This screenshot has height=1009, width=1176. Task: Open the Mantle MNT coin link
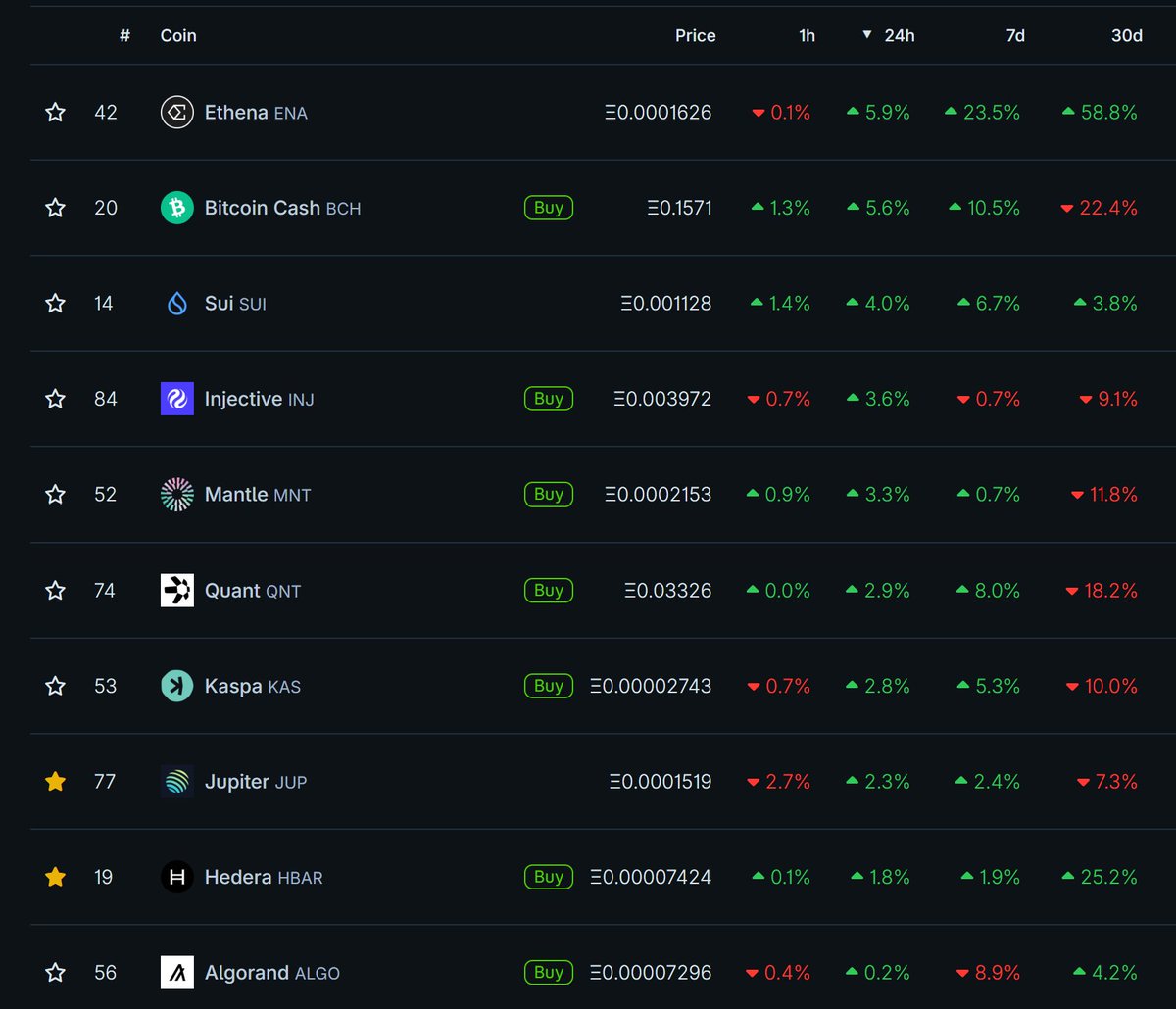coord(258,495)
